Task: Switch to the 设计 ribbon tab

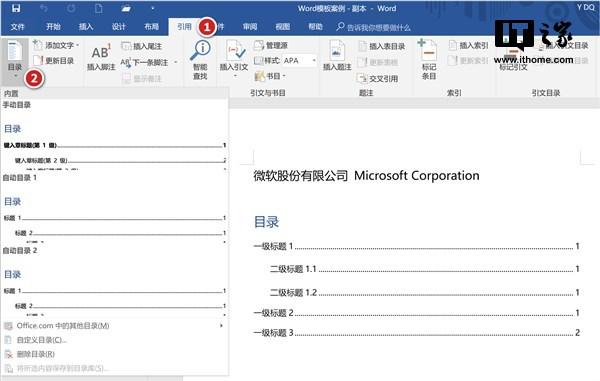Action: click(x=119, y=26)
